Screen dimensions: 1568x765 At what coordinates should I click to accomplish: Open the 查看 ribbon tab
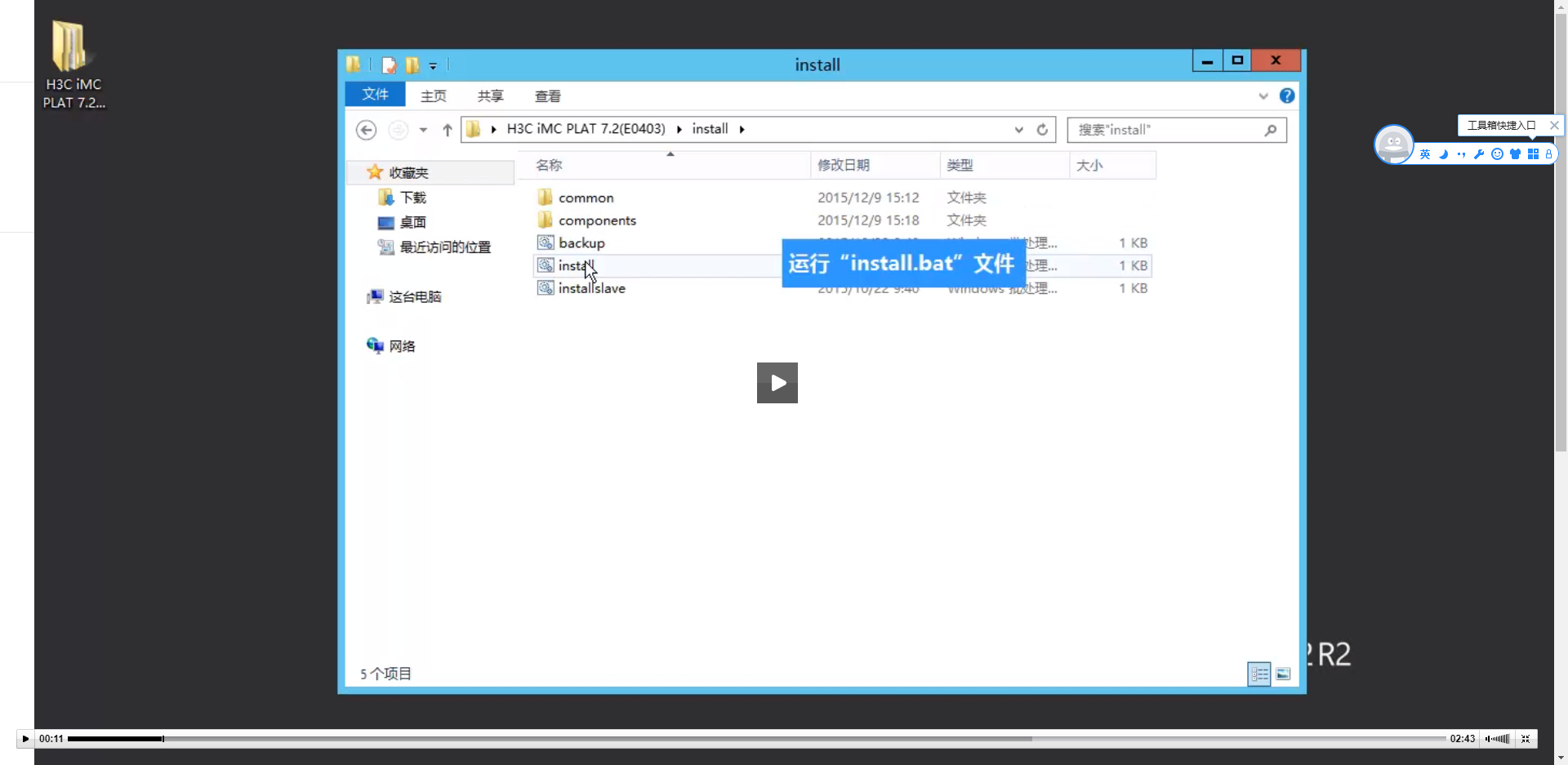coord(548,96)
